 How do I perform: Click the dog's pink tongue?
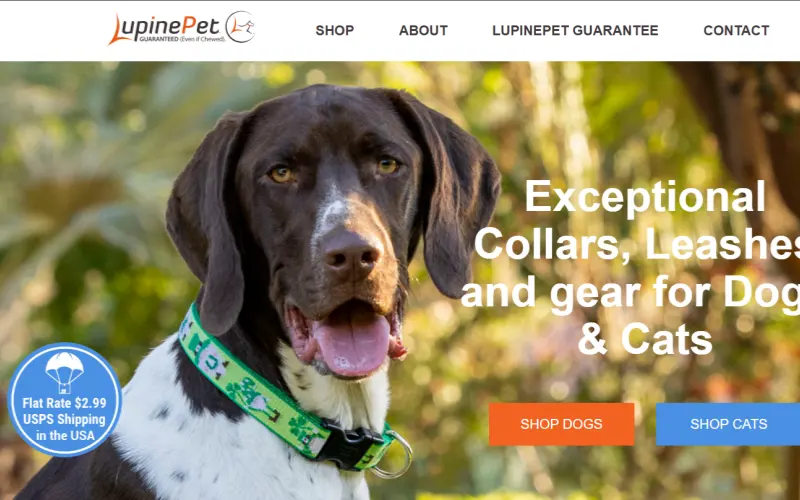tap(351, 344)
